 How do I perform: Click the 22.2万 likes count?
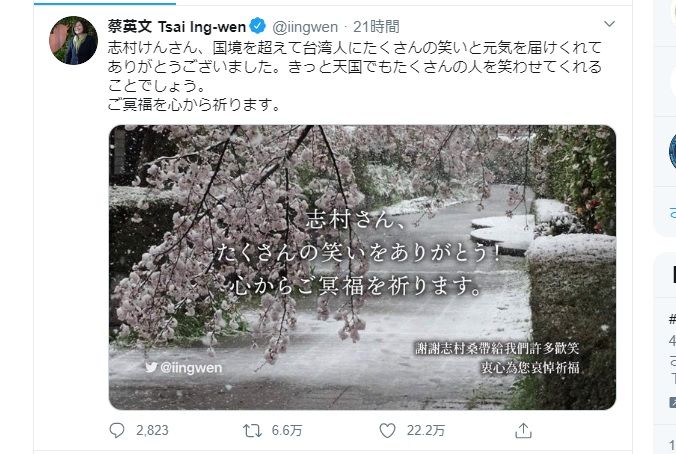(x=426, y=430)
